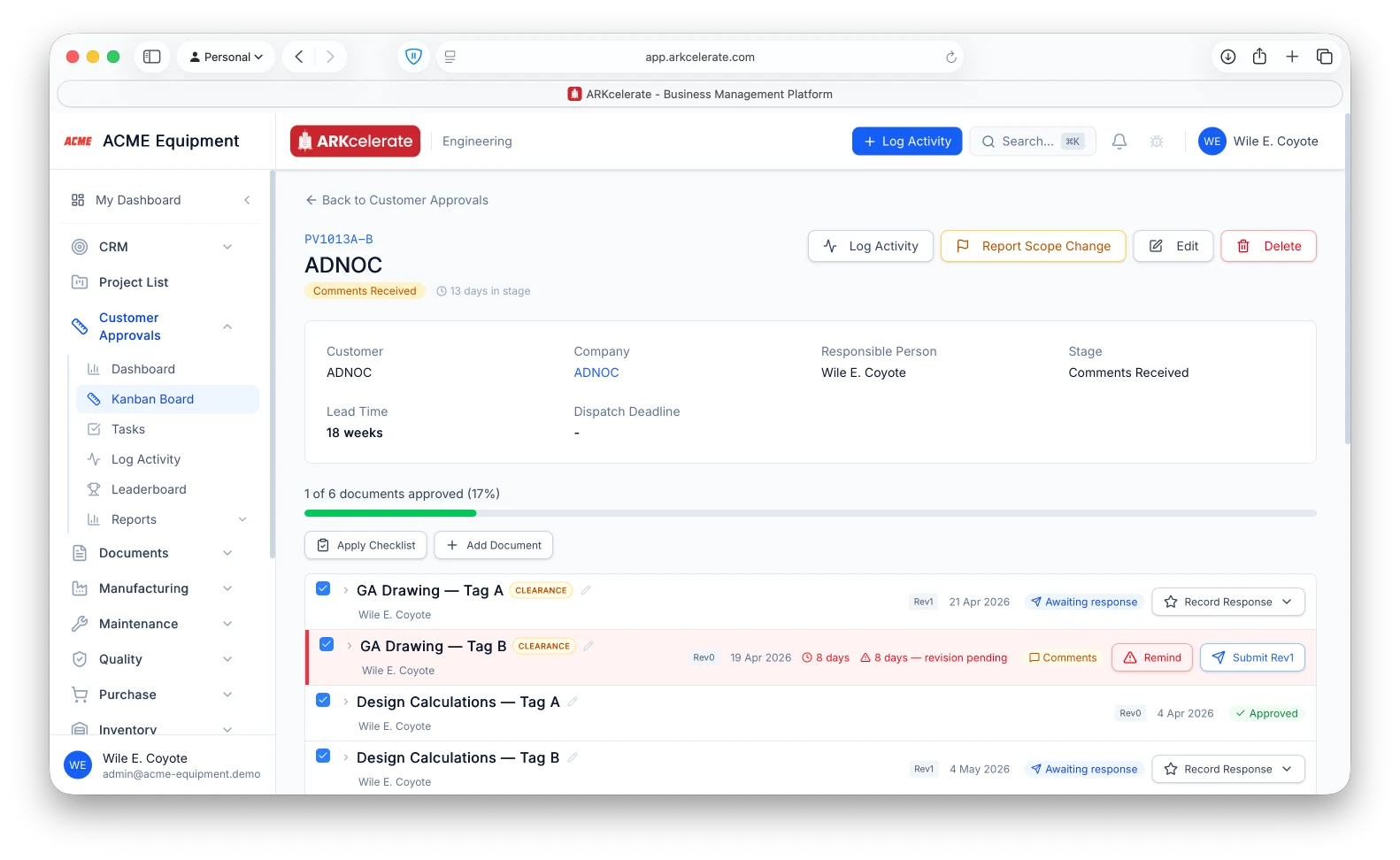
Task: Click pencil icon next to Design Calculations — Tag A
Action: [x=573, y=702]
